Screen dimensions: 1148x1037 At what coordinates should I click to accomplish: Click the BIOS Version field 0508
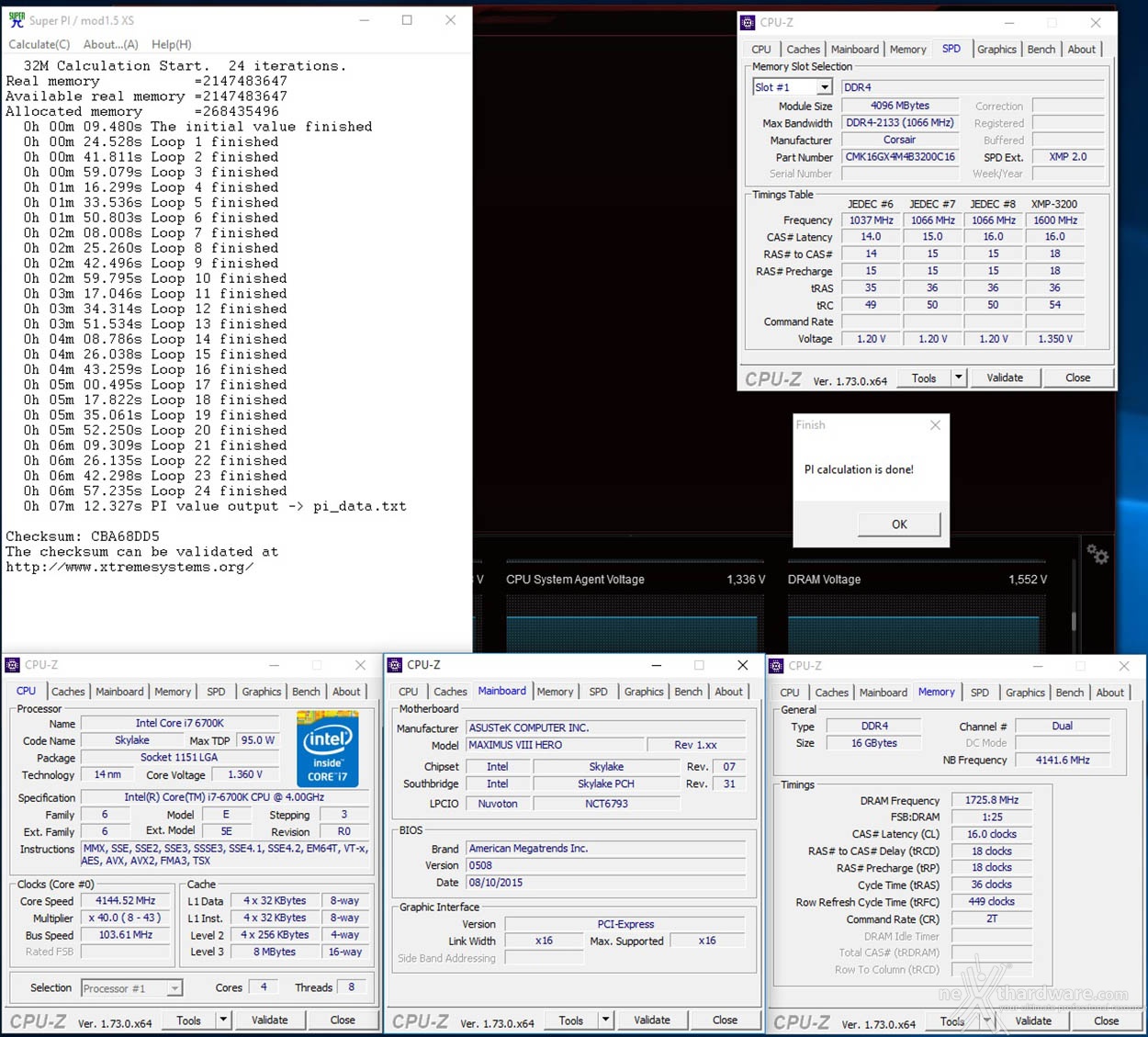point(605,865)
